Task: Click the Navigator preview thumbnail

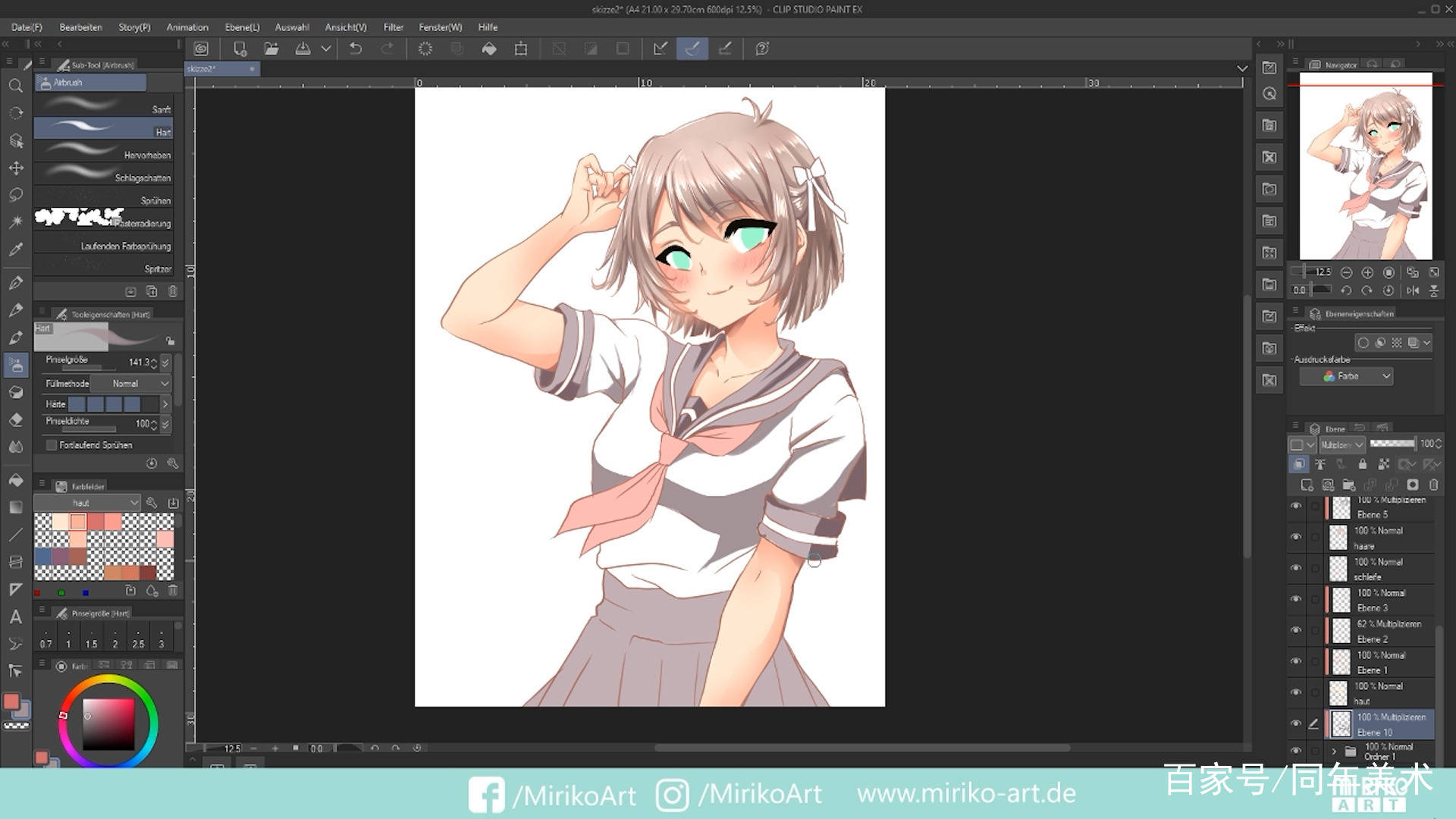Action: (x=1366, y=166)
